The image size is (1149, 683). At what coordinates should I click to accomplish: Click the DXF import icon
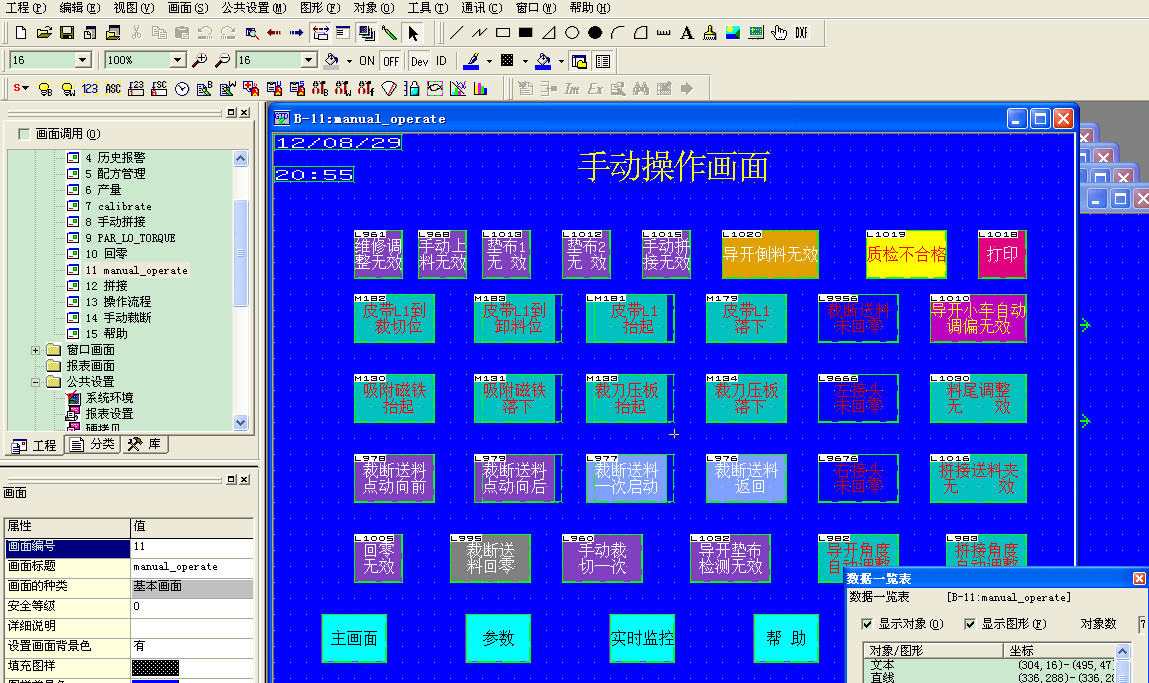click(801, 33)
